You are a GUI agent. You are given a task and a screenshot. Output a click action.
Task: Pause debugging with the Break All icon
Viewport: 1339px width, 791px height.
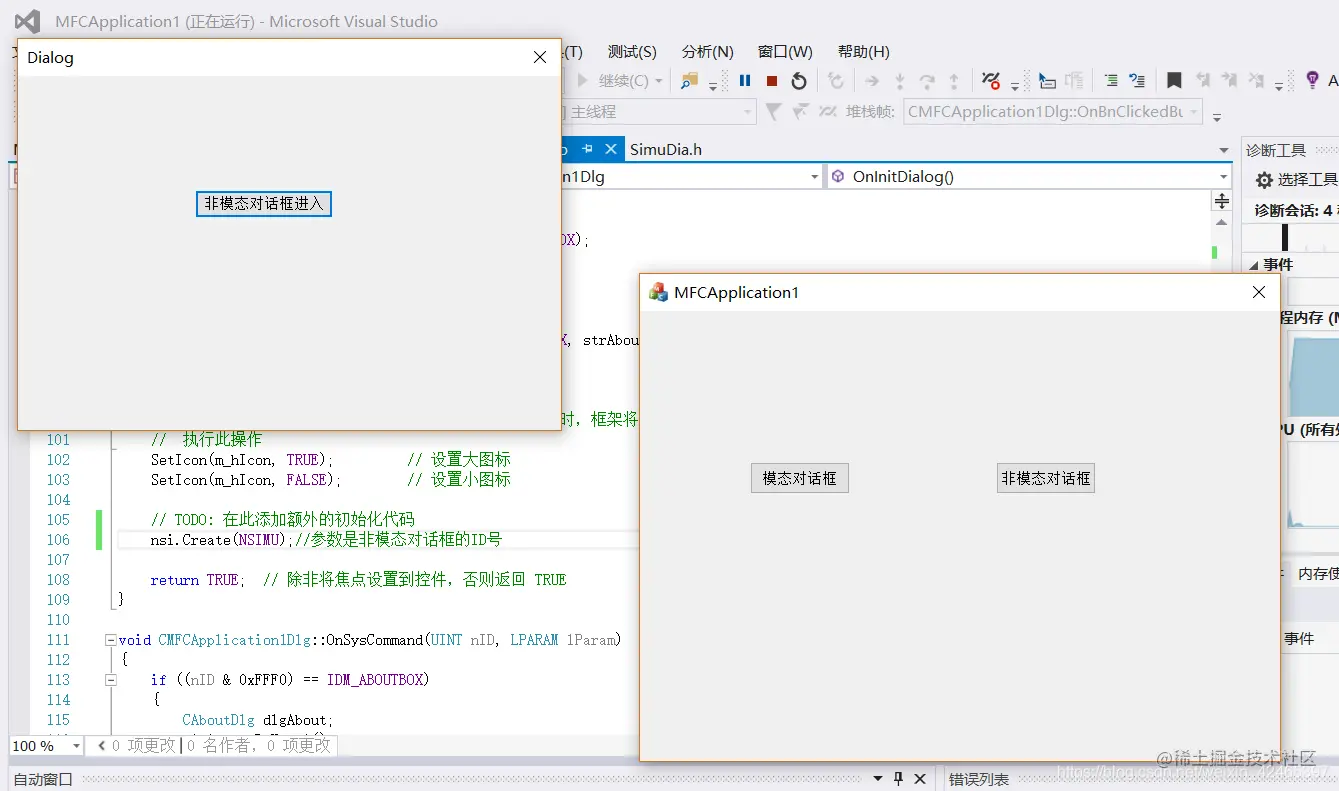coord(745,81)
